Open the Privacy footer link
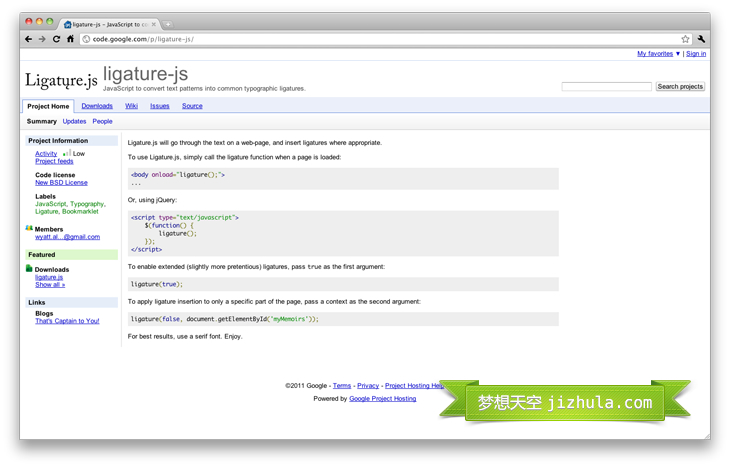730x467 pixels. [368, 386]
